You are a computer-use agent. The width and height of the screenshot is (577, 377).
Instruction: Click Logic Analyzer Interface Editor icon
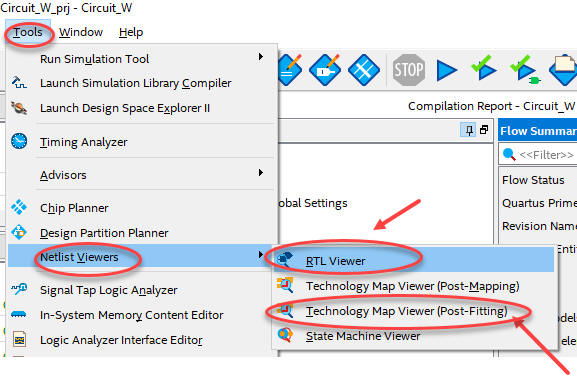19,339
